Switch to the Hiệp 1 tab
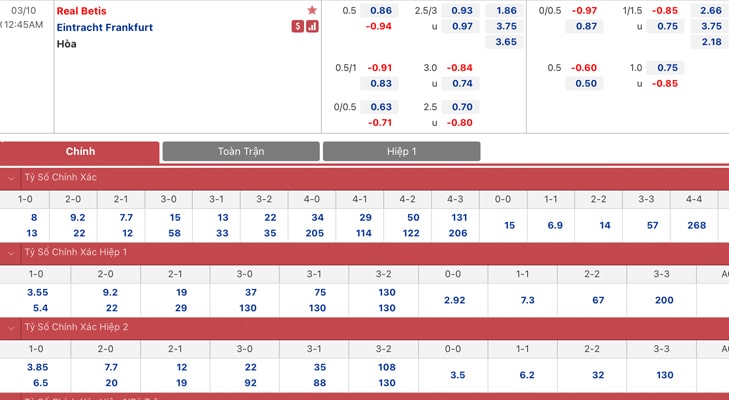This screenshot has width=729, height=400. 401,151
